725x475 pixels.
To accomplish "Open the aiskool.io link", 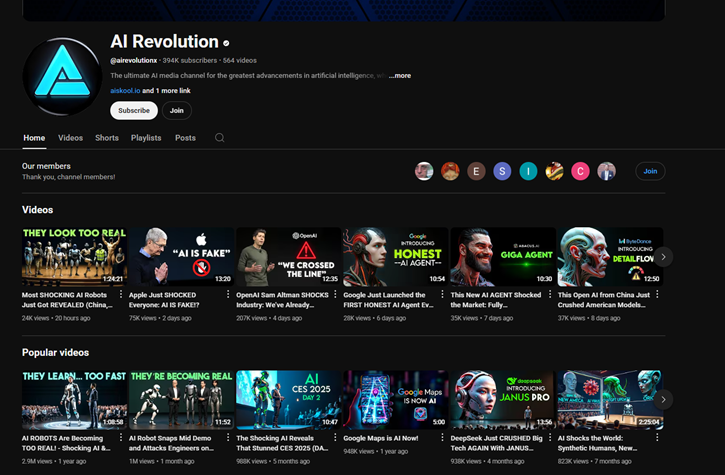I will point(125,91).
